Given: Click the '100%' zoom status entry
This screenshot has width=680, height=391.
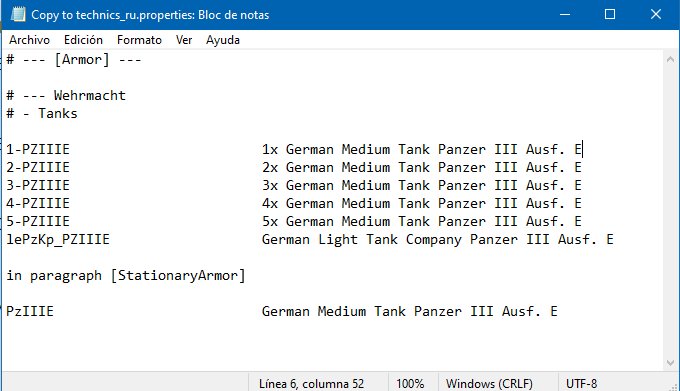Looking at the screenshot, I should 410,384.
